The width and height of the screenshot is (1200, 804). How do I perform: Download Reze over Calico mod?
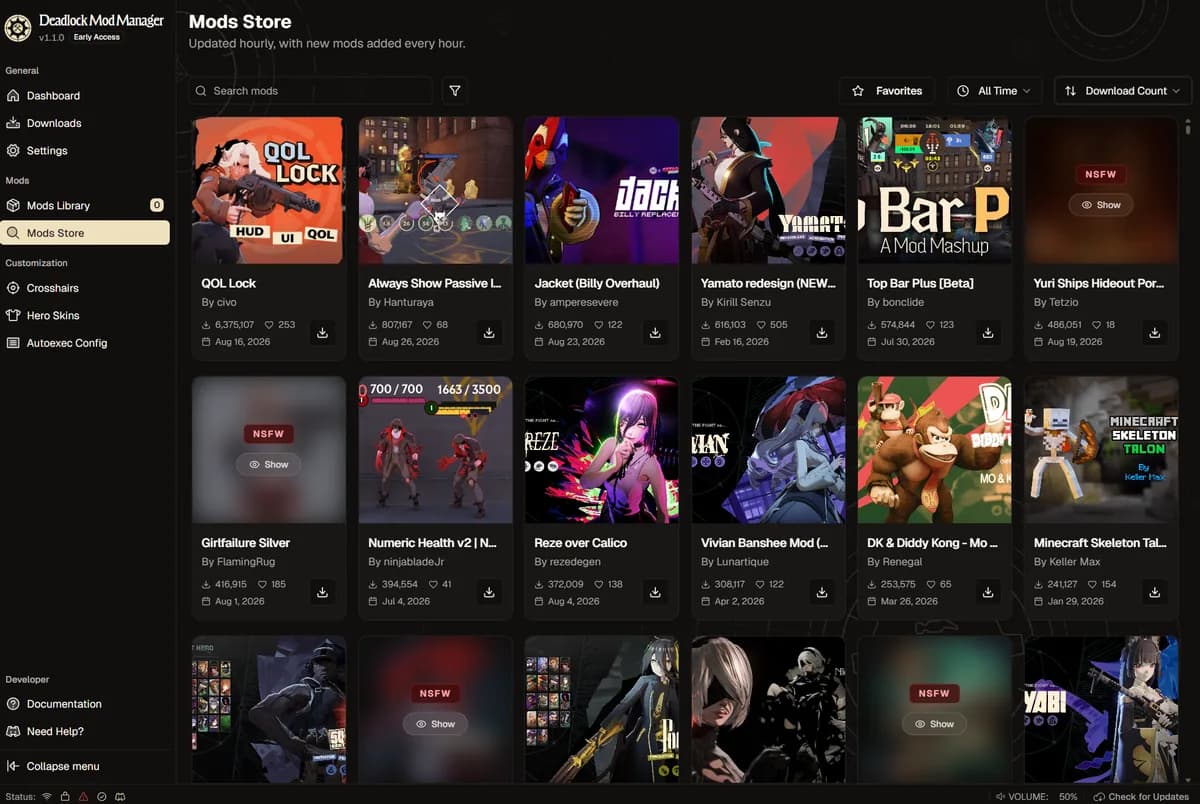655,592
